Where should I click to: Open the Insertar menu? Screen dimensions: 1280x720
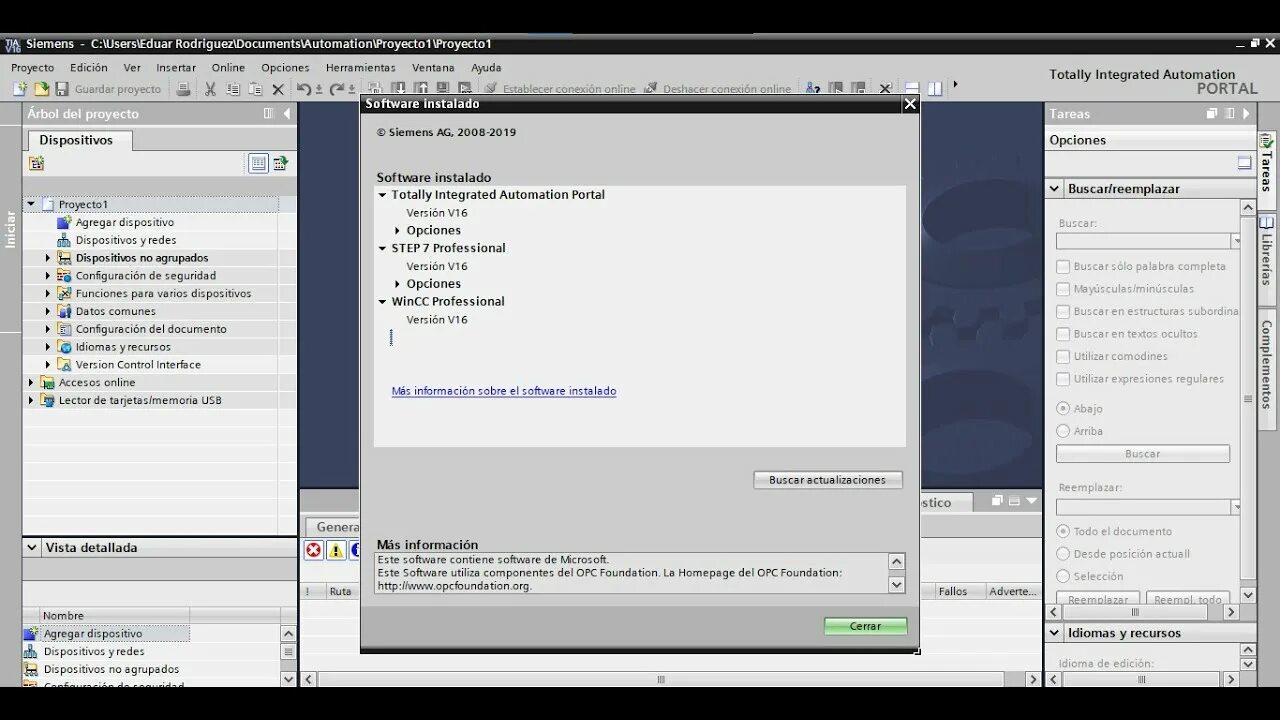point(176,68)
